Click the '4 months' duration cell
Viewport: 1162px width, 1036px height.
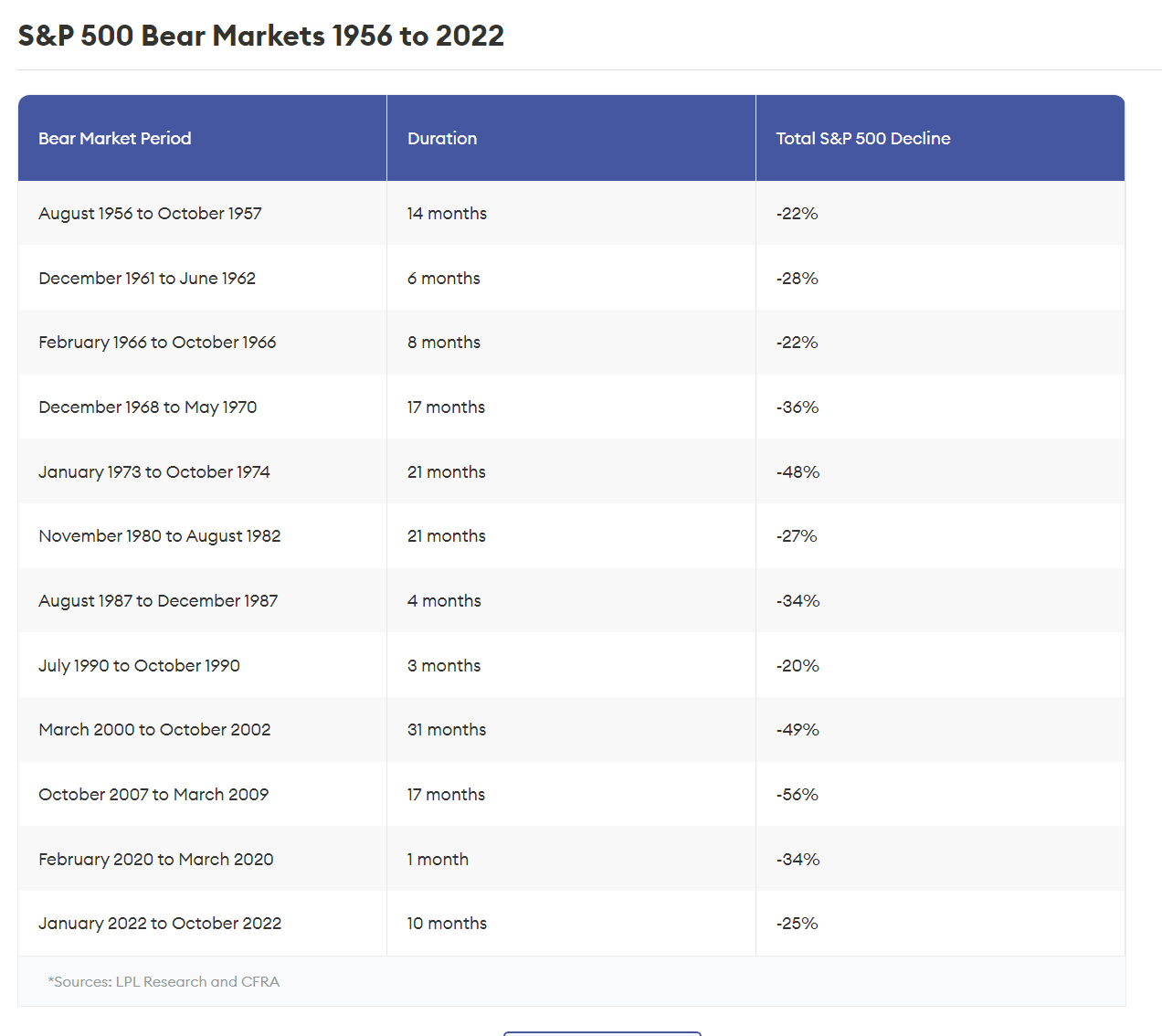click(x=444, y=601)
